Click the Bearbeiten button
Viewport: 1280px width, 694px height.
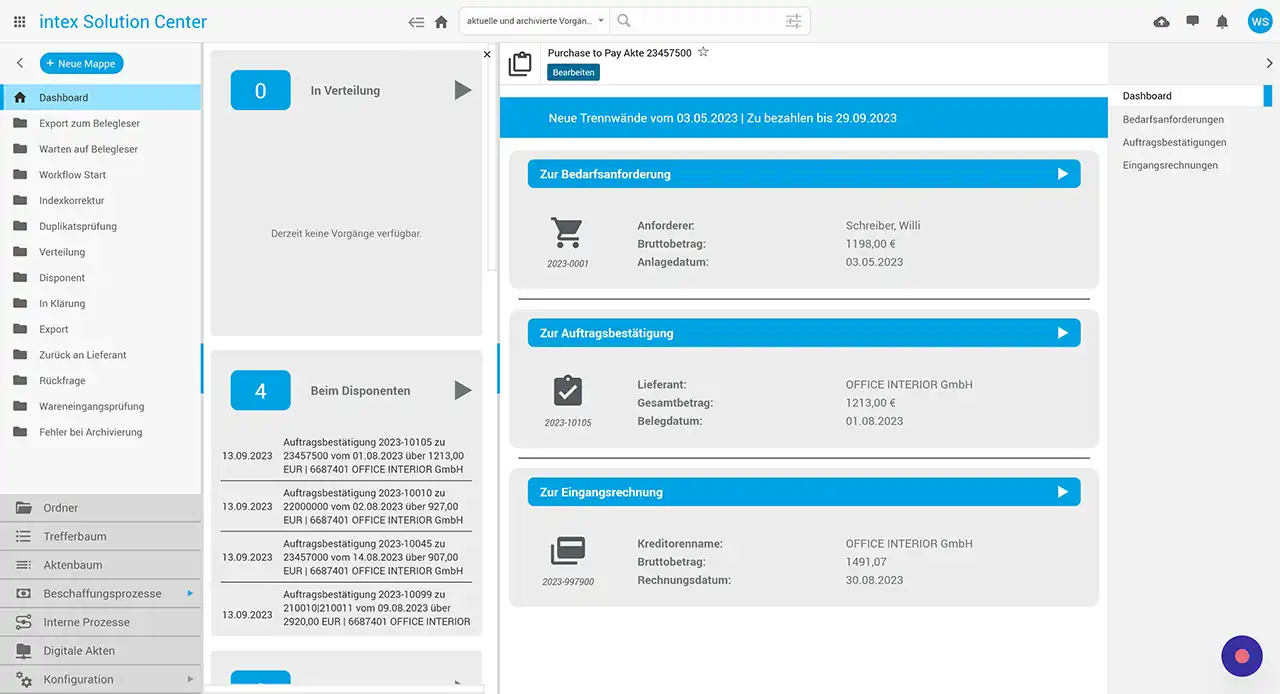[573, 72]
